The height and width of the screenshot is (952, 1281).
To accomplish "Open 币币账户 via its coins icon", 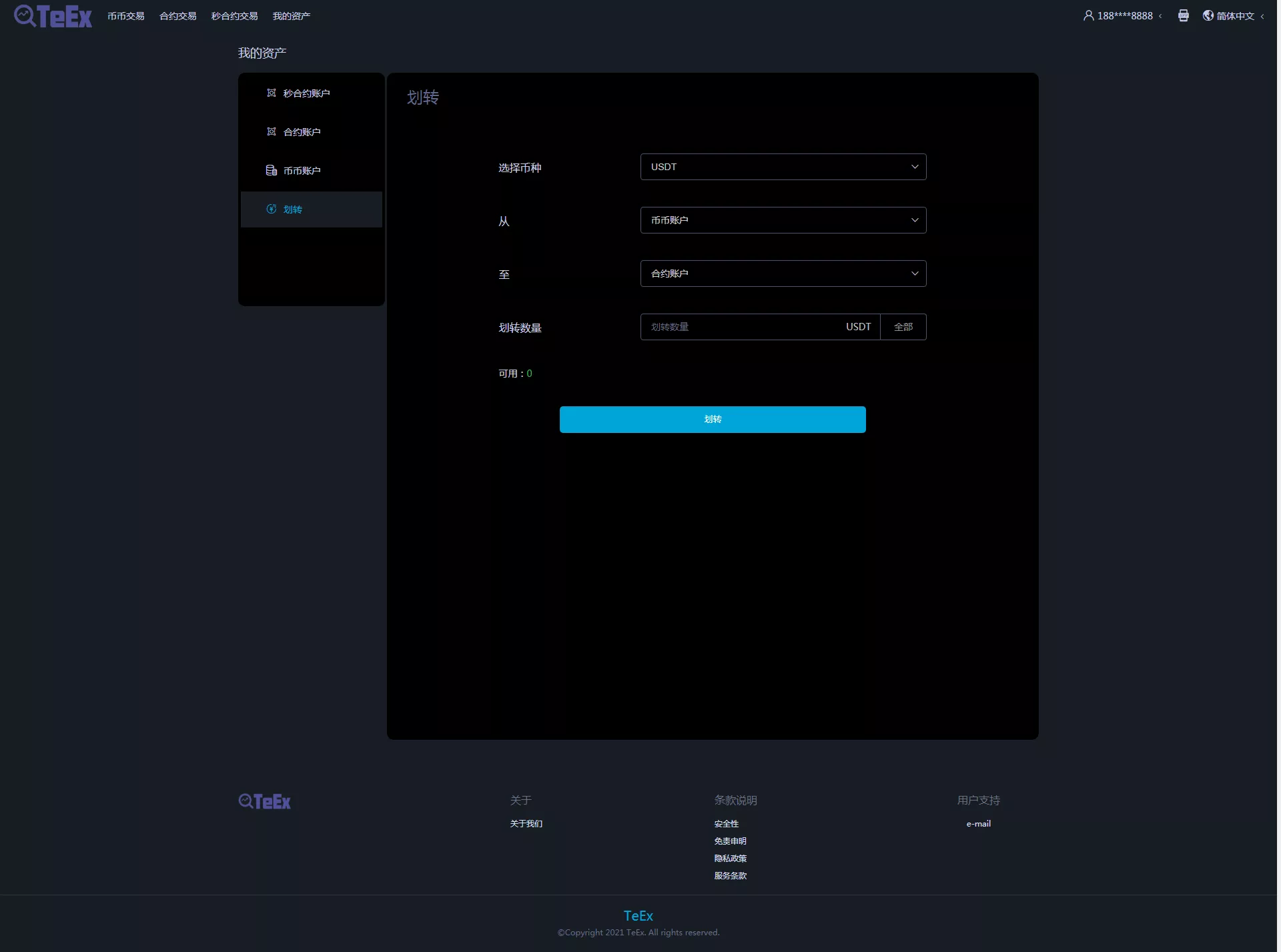I will pos(271,170).
